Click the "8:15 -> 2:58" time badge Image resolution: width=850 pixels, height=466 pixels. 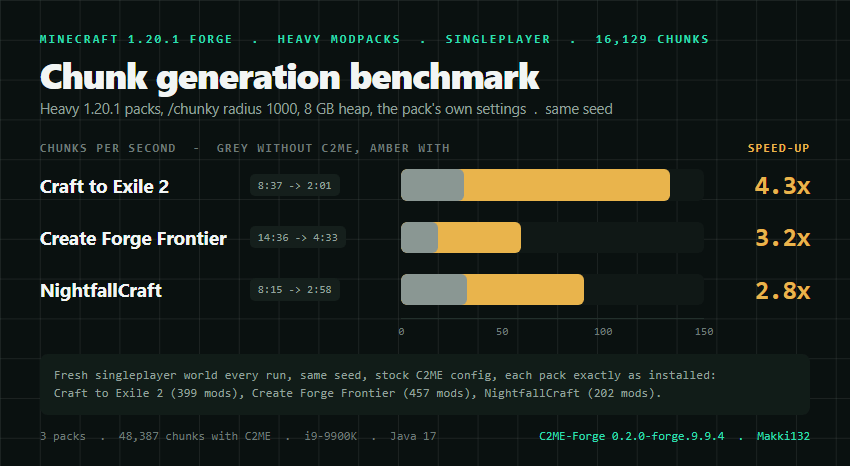point(295,289)
